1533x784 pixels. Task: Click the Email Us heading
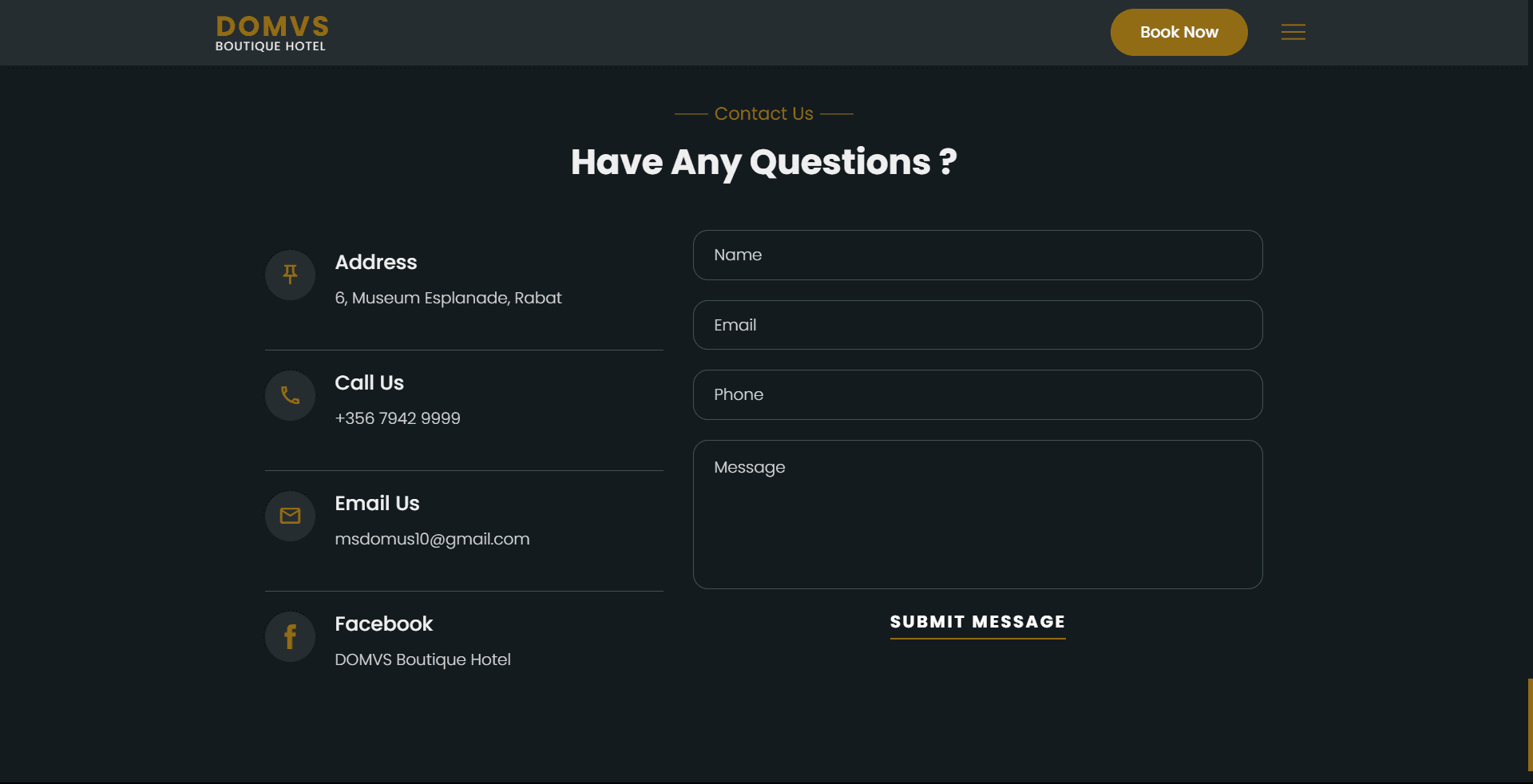377,503
